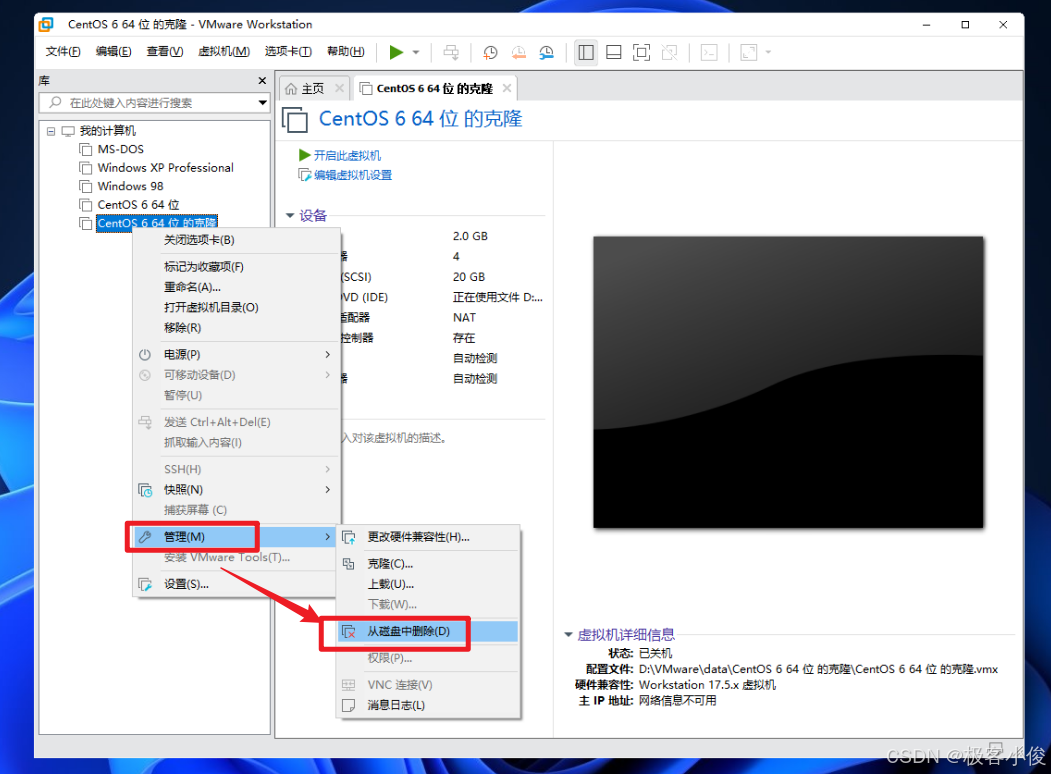Open the 帮助(H) menu
The height and width of the screenshot is (774, 1051).
coord(345,52)
